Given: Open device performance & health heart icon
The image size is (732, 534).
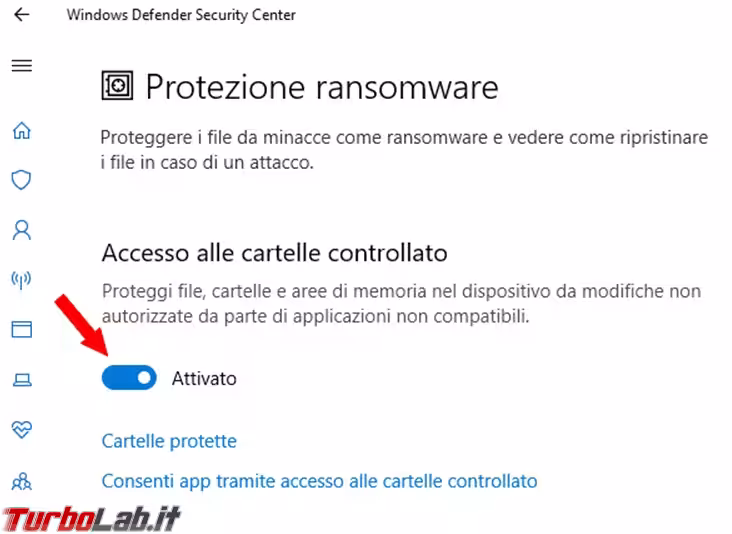Looking at the screenshot, I should pyautogui.click(x=21, y=429).
